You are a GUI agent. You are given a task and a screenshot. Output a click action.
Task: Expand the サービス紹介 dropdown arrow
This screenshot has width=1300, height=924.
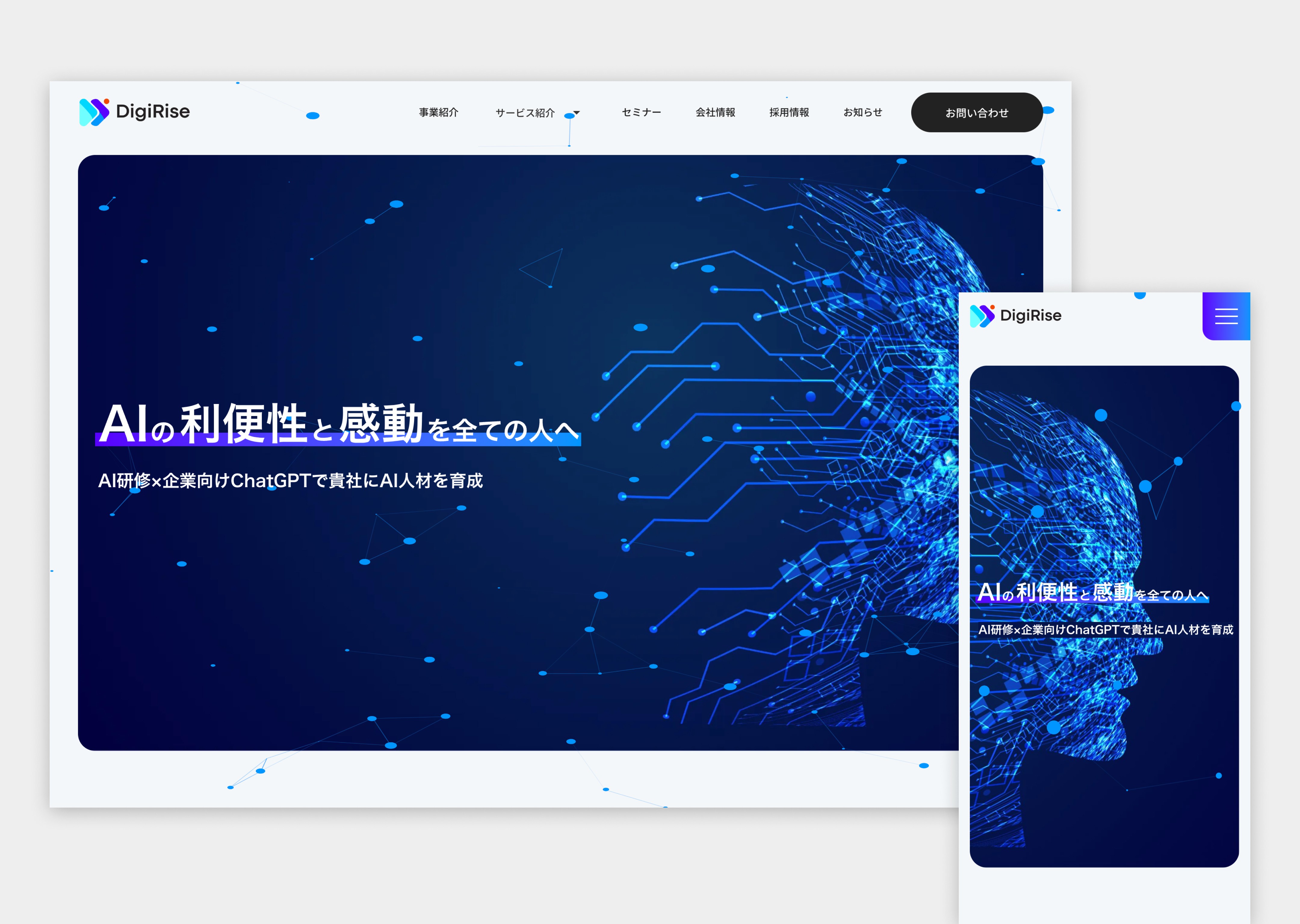pos(577,113)
